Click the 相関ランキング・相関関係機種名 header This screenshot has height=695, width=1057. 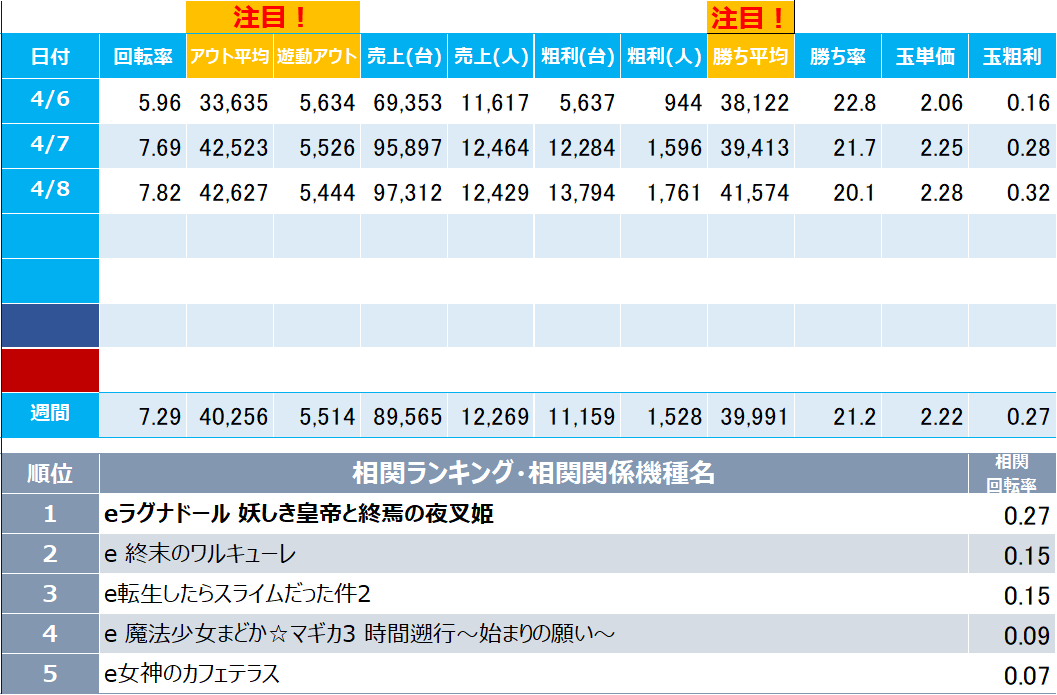[x=533, y=473]
